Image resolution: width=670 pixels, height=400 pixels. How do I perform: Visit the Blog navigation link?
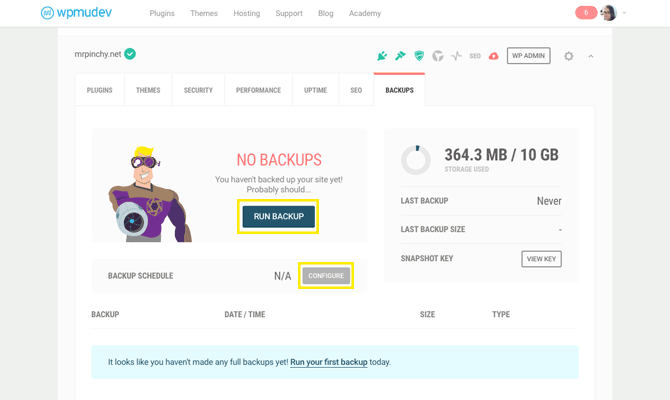pos(326,13)
